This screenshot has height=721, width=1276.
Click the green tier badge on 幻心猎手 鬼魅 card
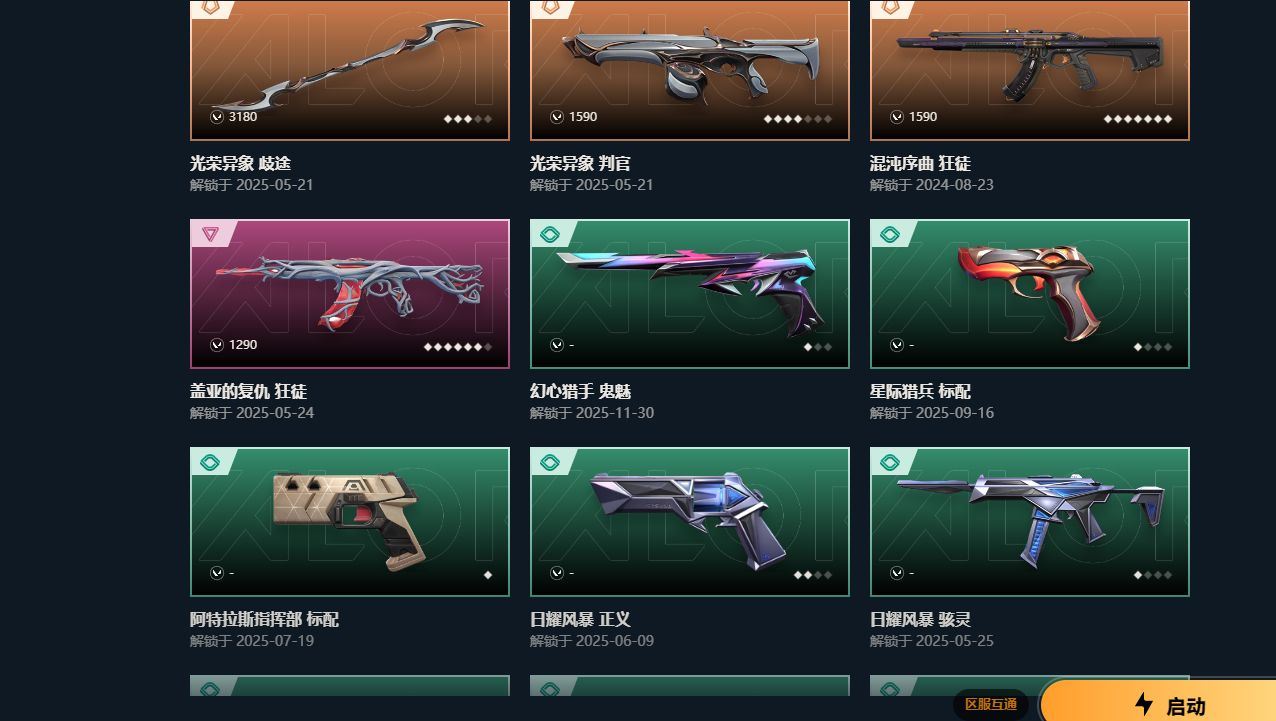[550, 235]
